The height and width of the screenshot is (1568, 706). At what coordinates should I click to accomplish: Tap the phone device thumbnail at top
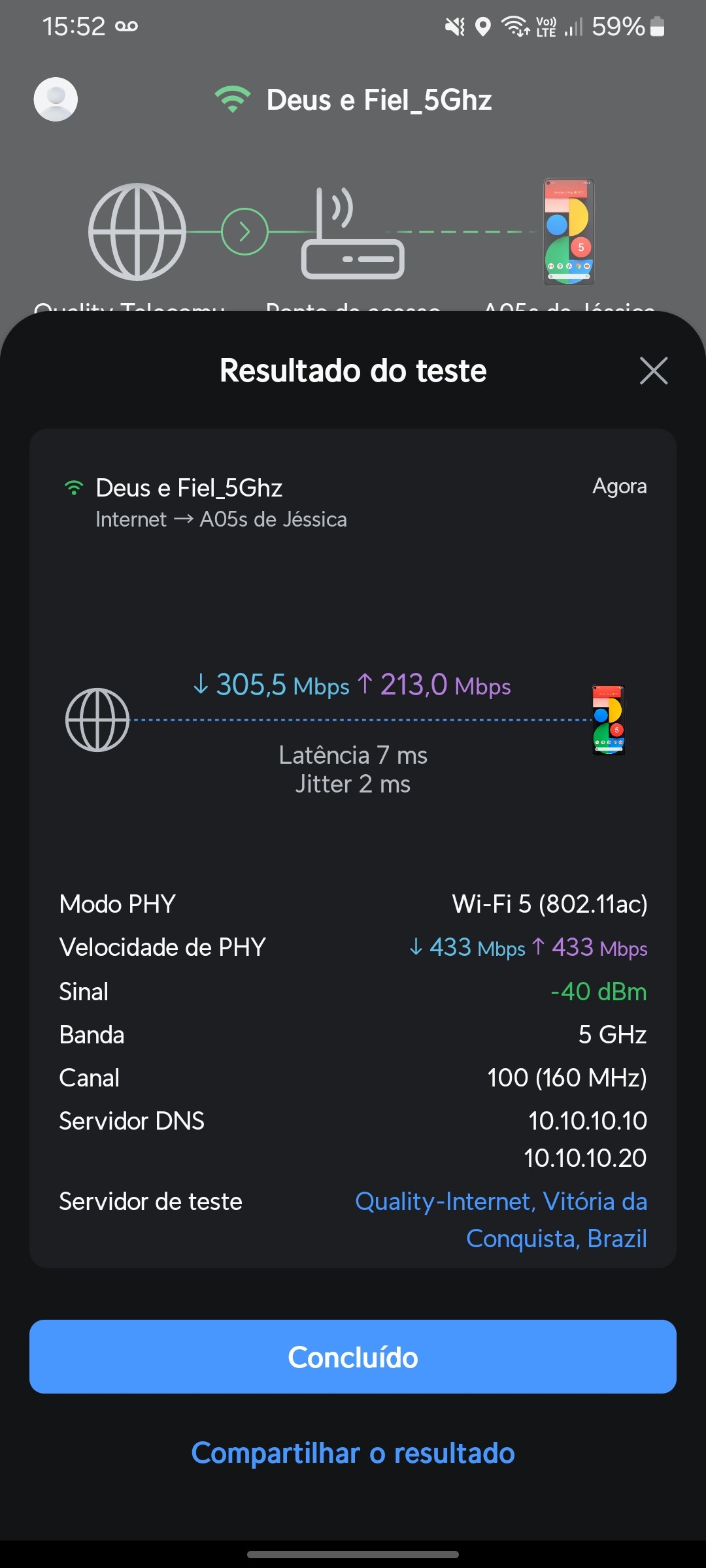569,232
